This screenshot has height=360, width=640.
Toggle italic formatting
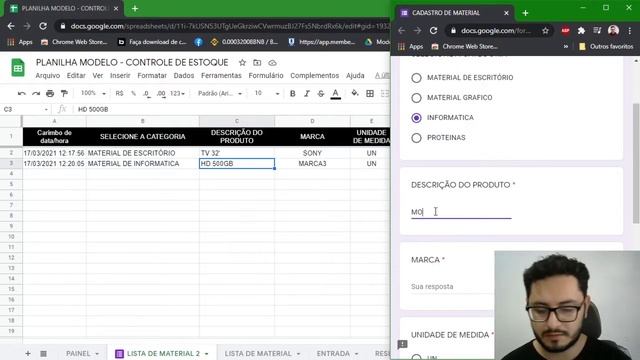point(307,93)
